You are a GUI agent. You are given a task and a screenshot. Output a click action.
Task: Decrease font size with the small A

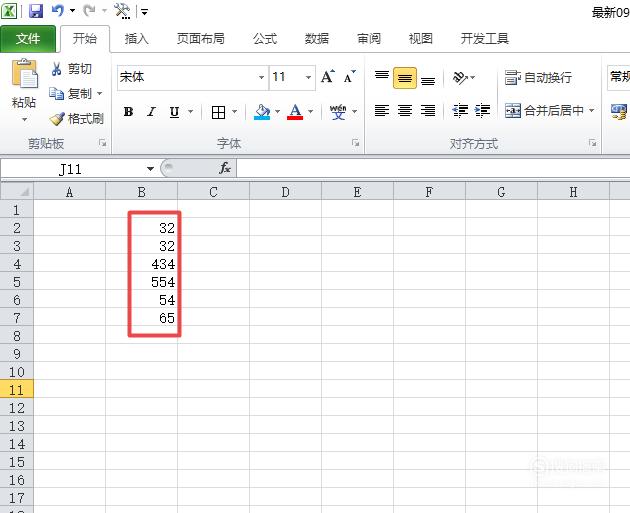350,76
